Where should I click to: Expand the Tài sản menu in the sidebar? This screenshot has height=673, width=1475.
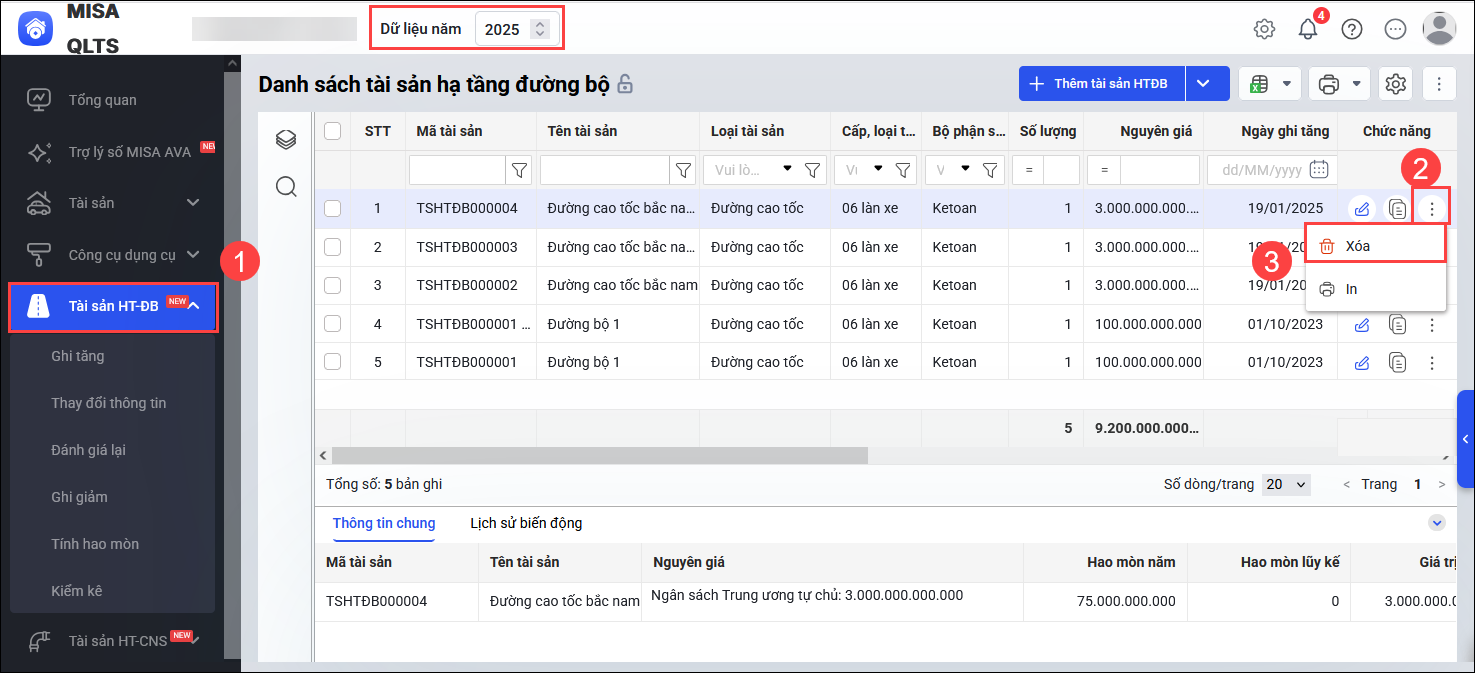(x=193, y=203)
